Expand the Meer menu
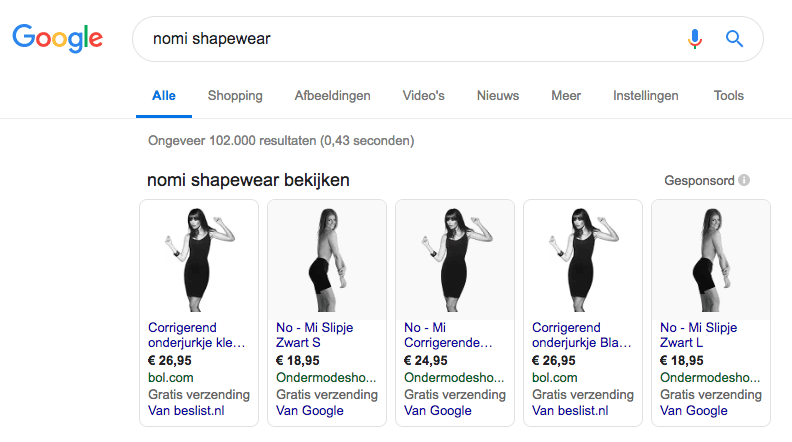Image resolution: width=792 pixels, height=442 pixels. [566, 96]
